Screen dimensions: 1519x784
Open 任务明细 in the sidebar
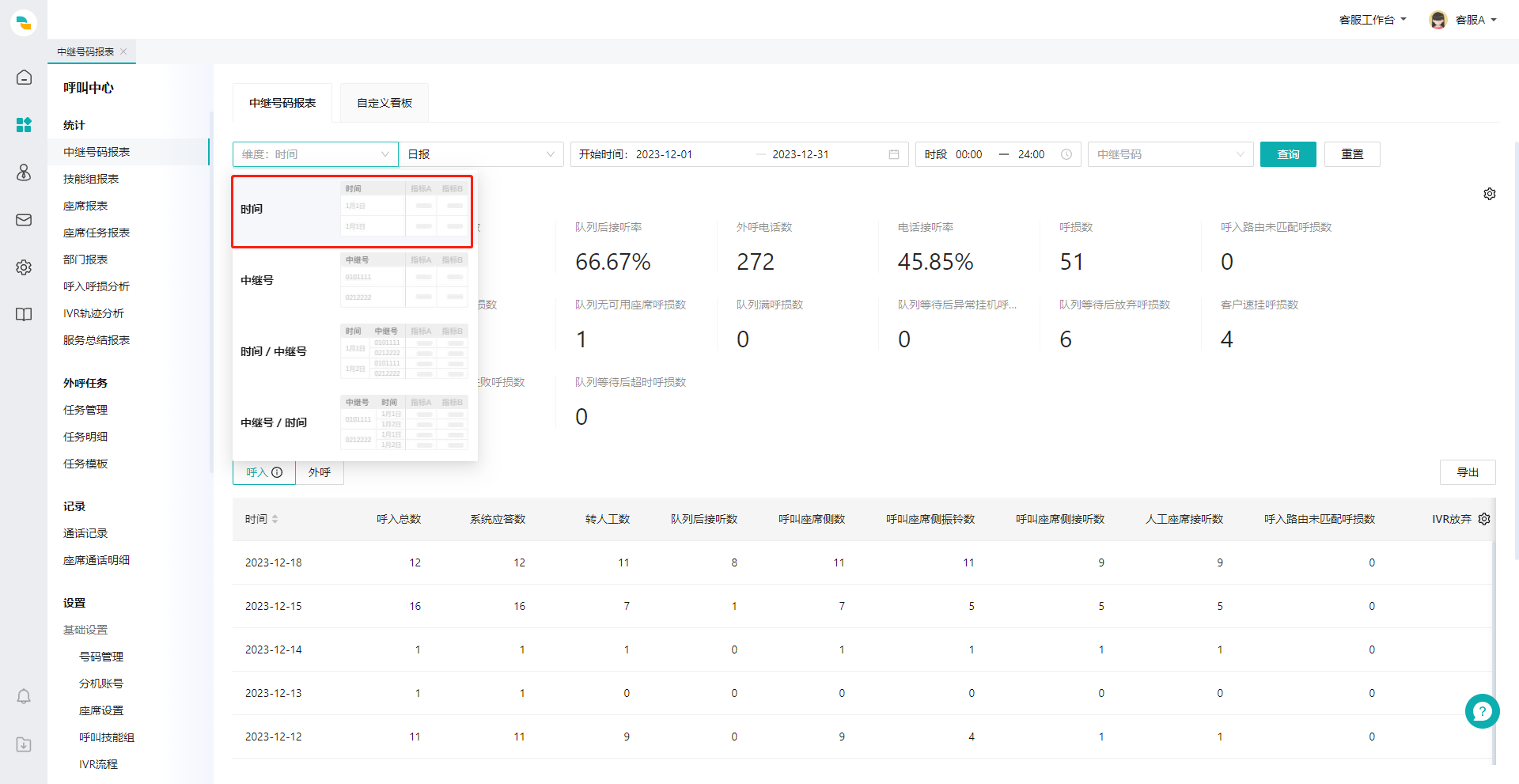pos(85,437)
